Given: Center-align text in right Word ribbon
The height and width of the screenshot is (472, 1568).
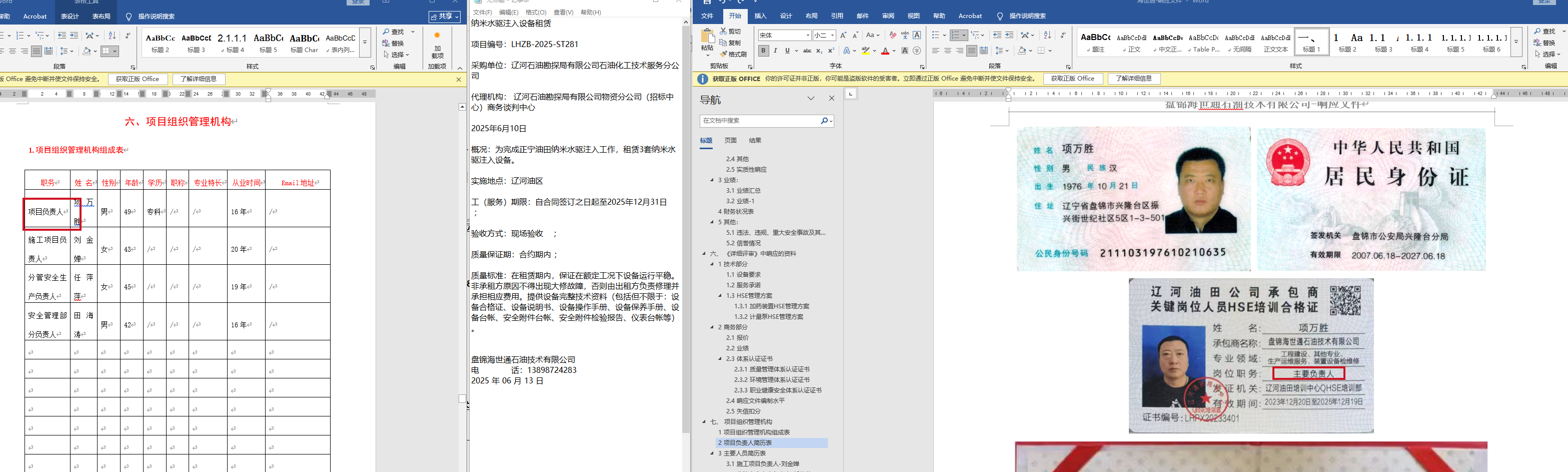Looking at the screenshot, I should coord(948,51).
